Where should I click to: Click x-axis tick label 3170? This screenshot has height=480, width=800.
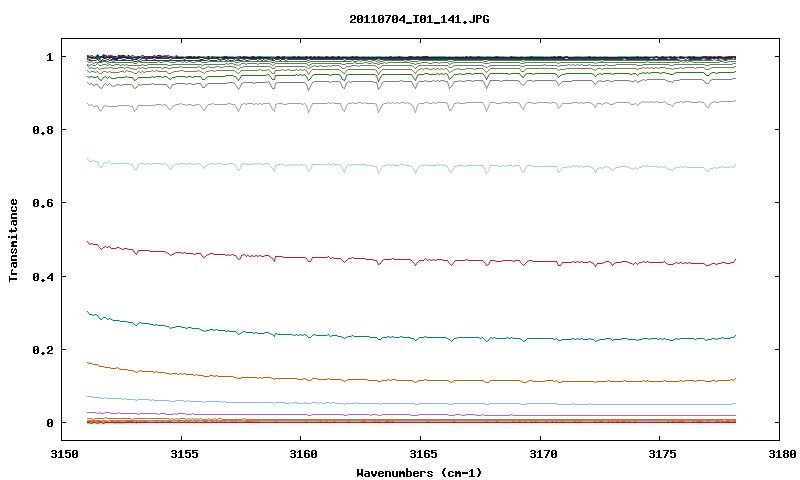(x=541, y=454)
